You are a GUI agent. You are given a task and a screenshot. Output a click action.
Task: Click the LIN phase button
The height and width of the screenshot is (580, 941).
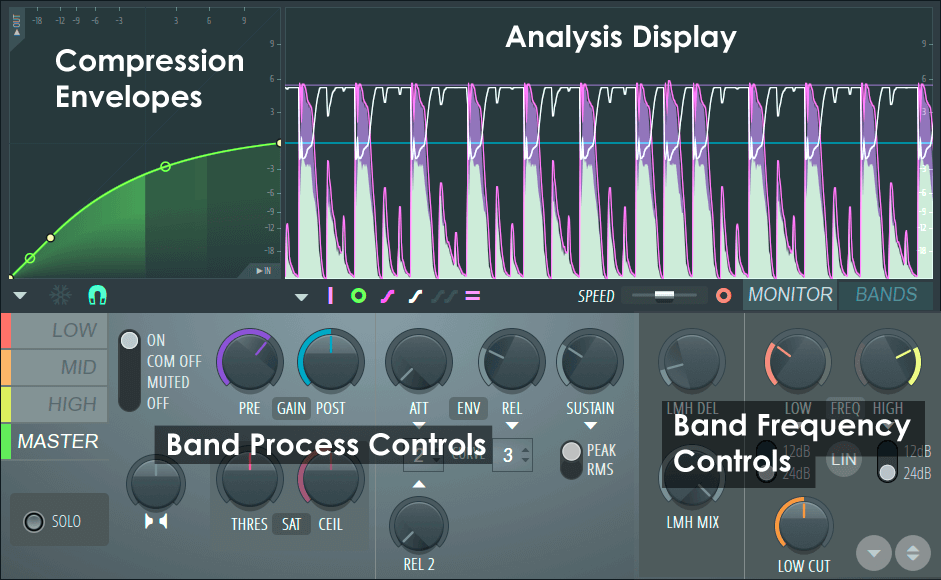click(843, 460)
